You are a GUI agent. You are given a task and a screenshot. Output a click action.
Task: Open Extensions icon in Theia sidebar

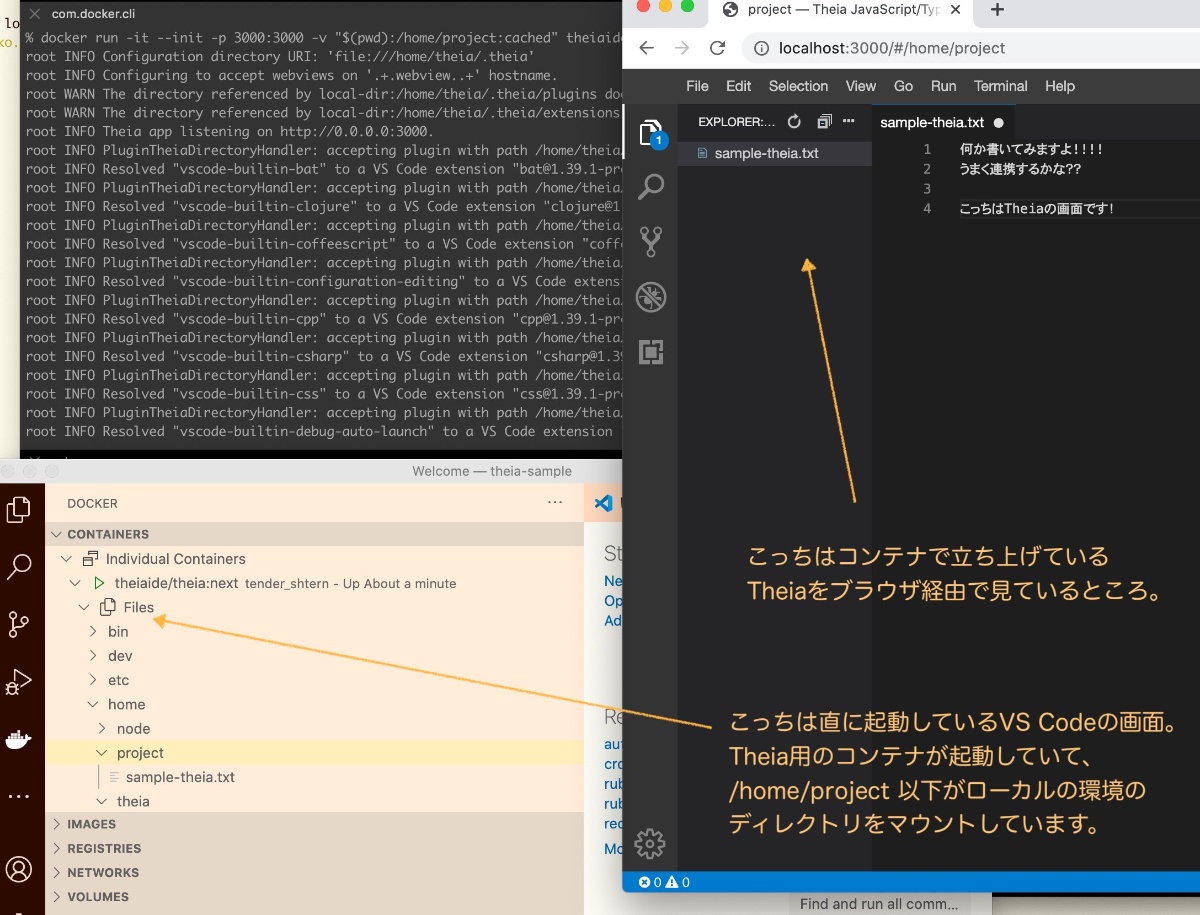(x=651, y=352)
